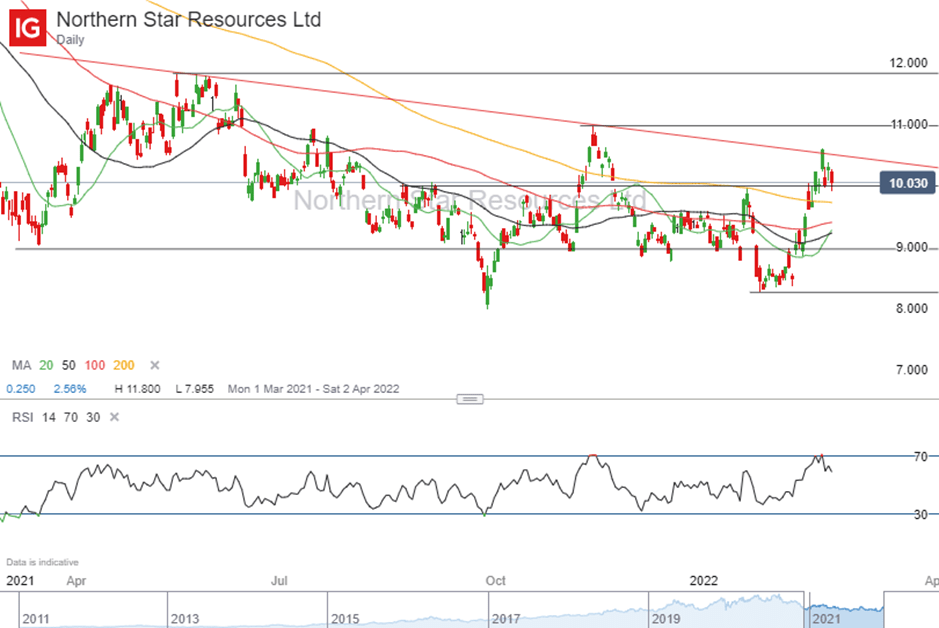Jump to 2011 in the history navigator
The height and width of the screenshot is (628, 939).
(36, 619)
